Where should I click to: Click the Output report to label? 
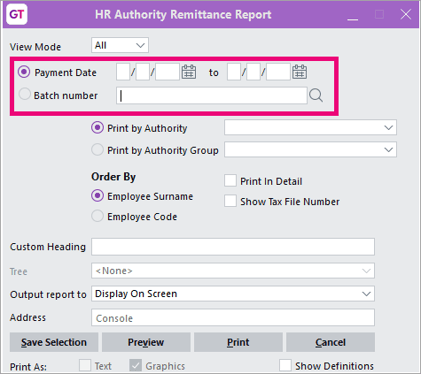48,295
